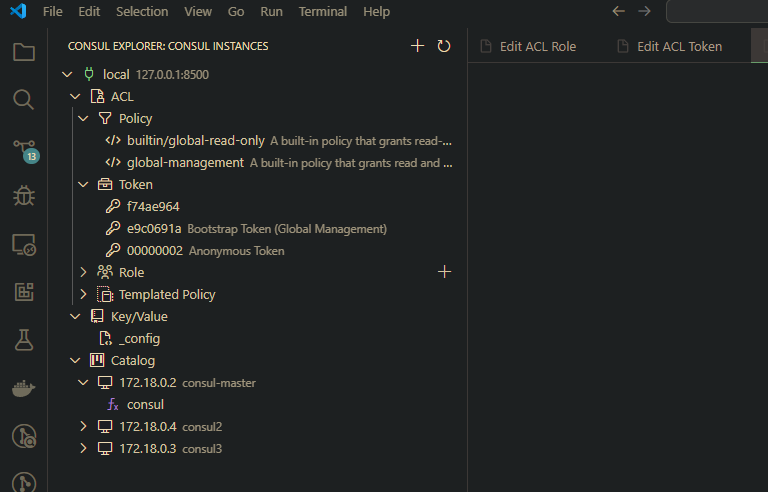Open the Extensions view icon
The image size is (768, 492).
tap(24, 292)
